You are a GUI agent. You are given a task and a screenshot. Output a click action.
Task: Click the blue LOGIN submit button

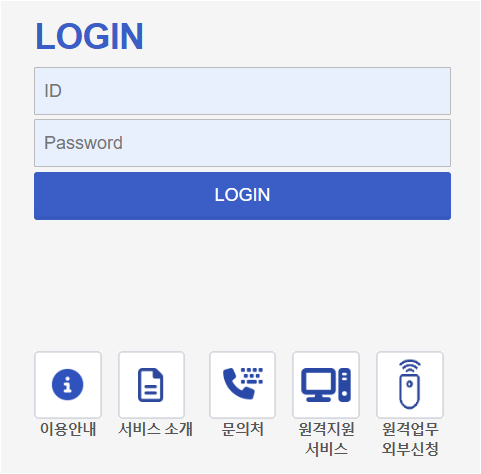(242, 196)
